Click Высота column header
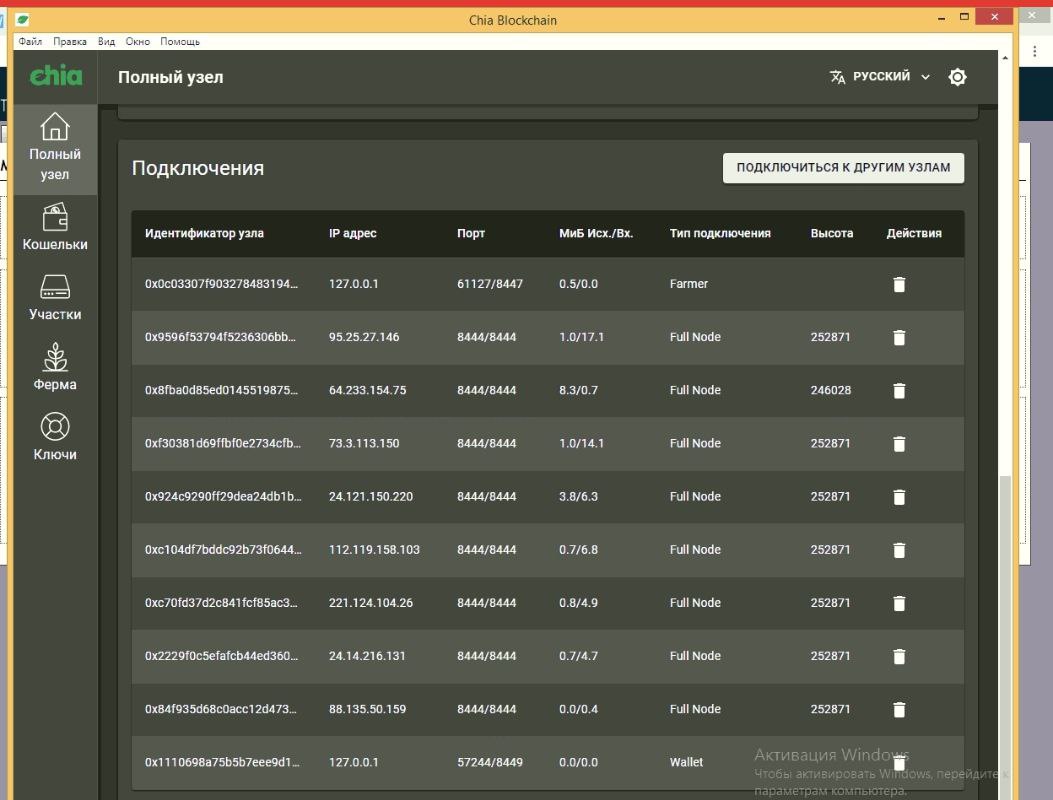The height and width of the screenshot is (800, 1053). coord(831,233)
